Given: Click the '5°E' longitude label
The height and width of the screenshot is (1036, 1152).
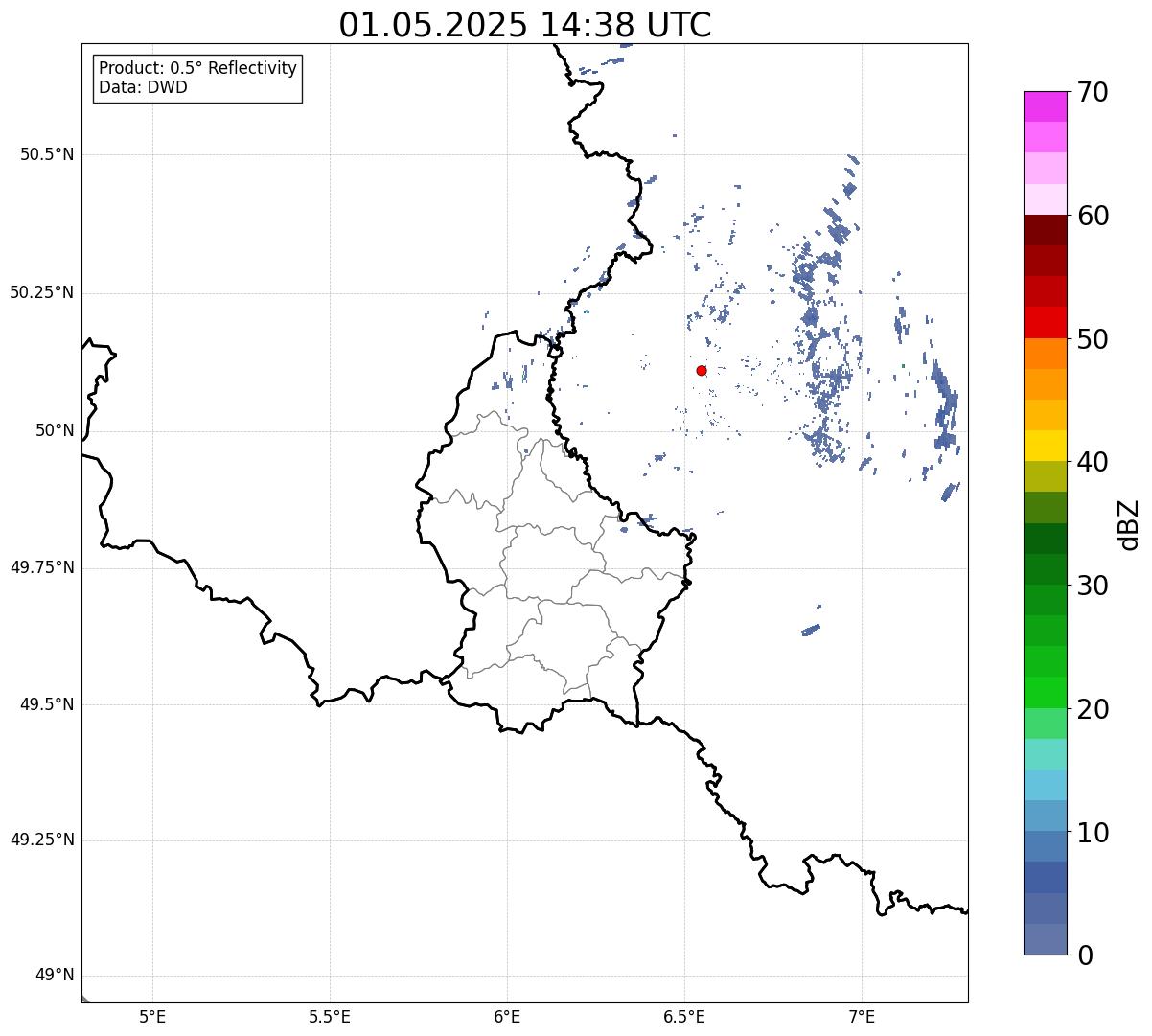Looking at the screenshot, I should (152, 1017).
